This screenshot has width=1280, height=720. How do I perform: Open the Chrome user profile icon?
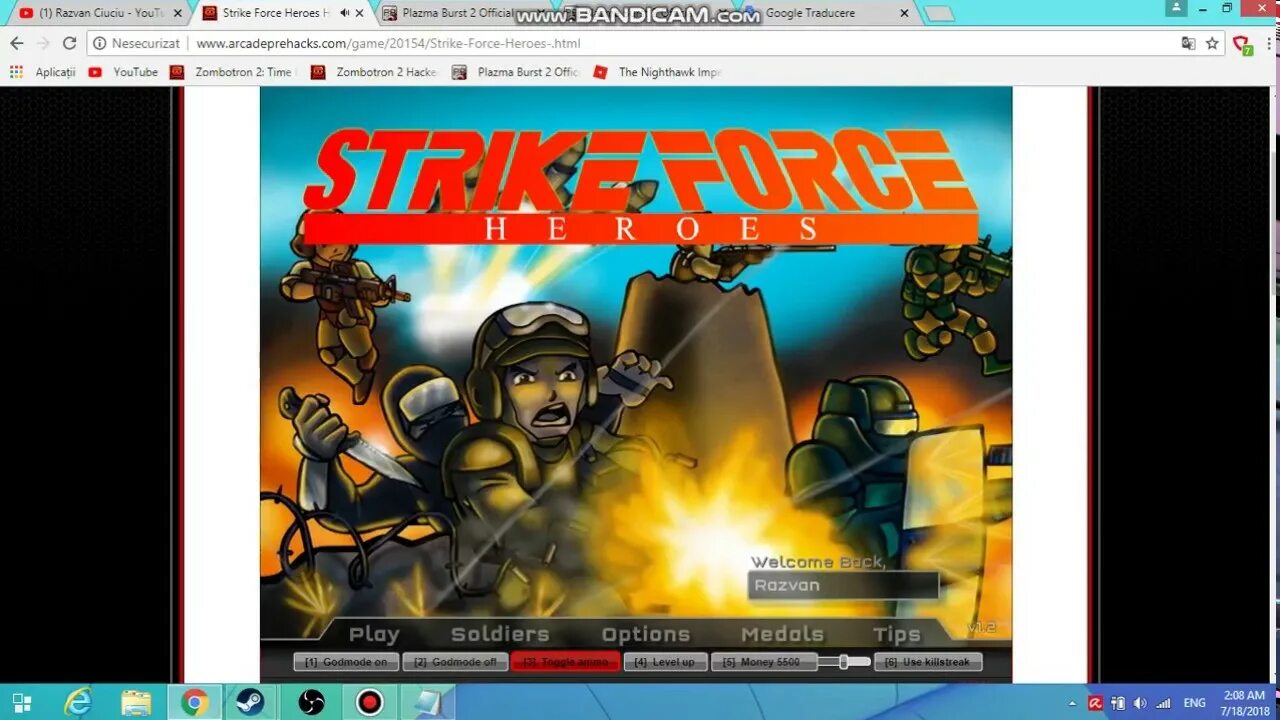click(x=1176, y=9)
